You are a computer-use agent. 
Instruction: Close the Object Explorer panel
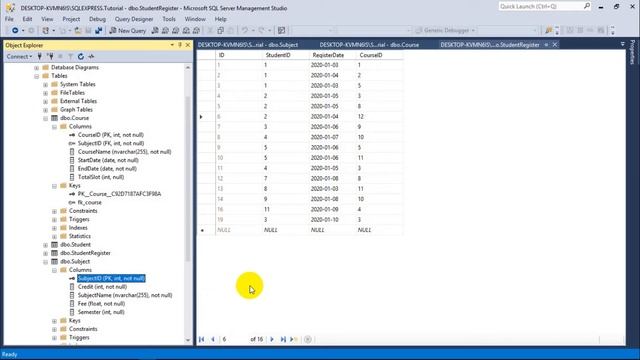[188, 45]
